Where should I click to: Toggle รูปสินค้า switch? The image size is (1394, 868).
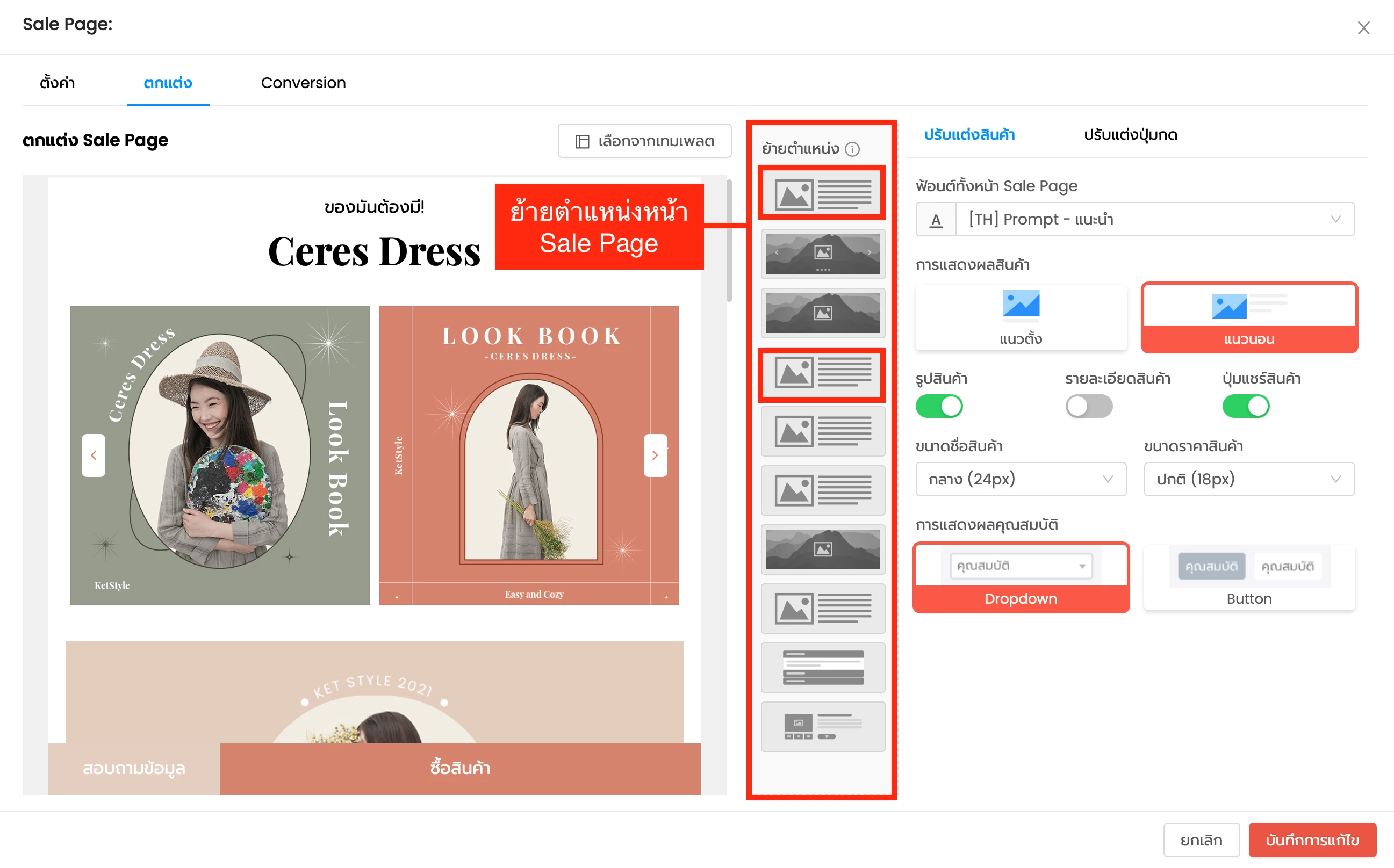pos(939,407)
